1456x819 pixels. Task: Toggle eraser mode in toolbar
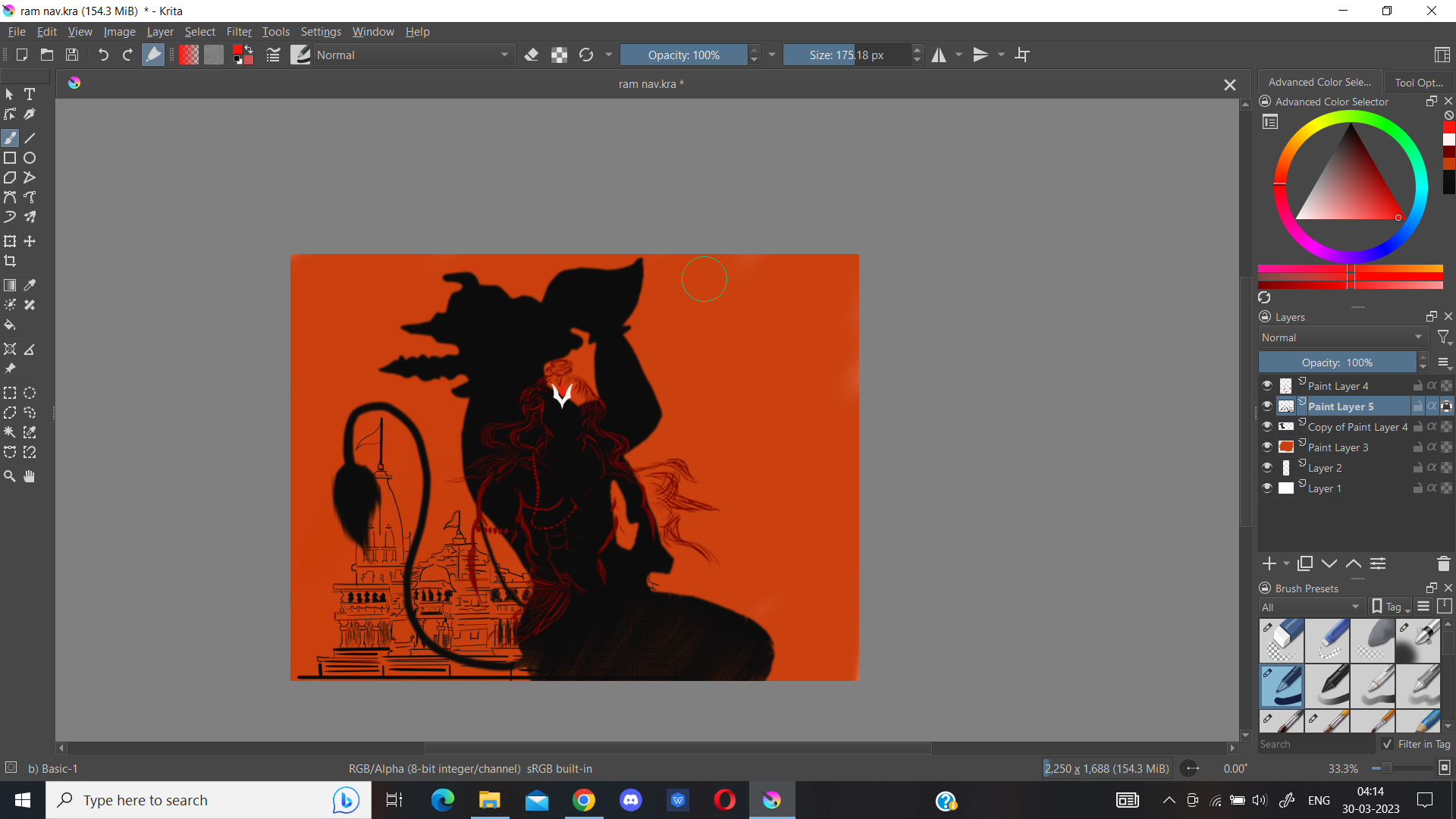coord(532,55)
